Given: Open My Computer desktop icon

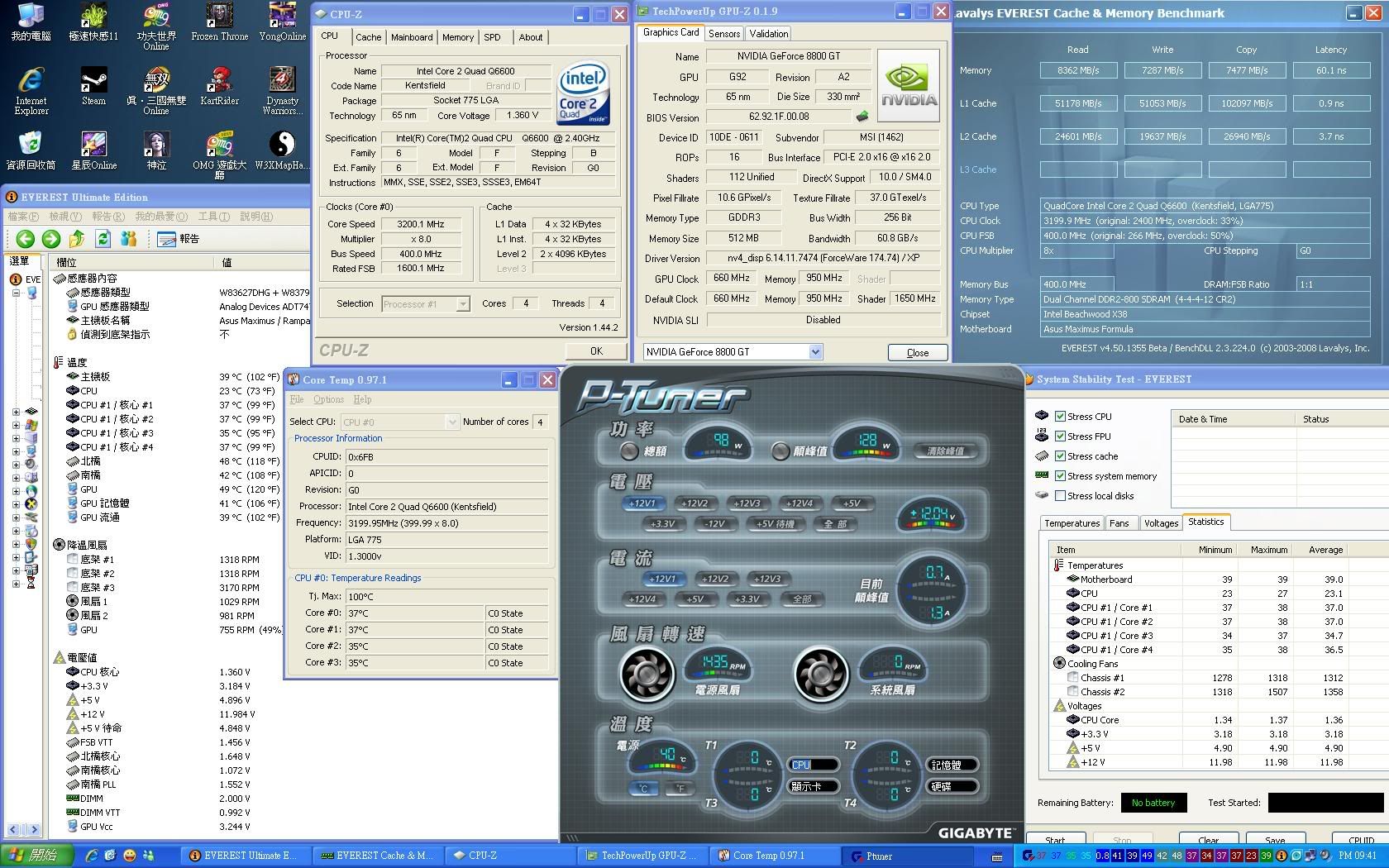Looking at the screenshot, I should (31, 22).
